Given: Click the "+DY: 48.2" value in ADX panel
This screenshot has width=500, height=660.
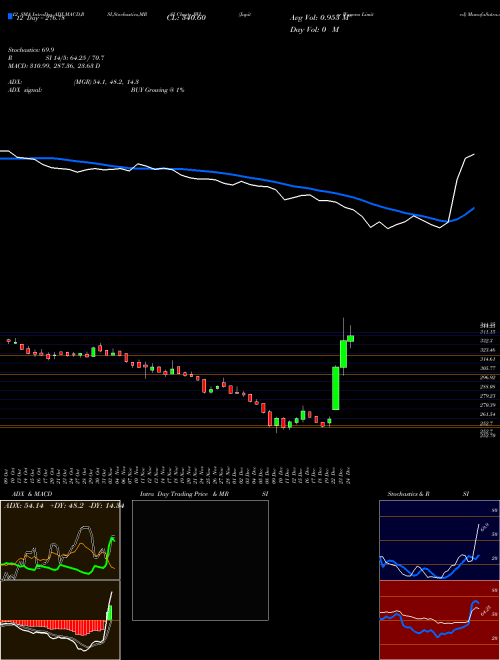Looking at the screenshot, I should click(68, 506).
